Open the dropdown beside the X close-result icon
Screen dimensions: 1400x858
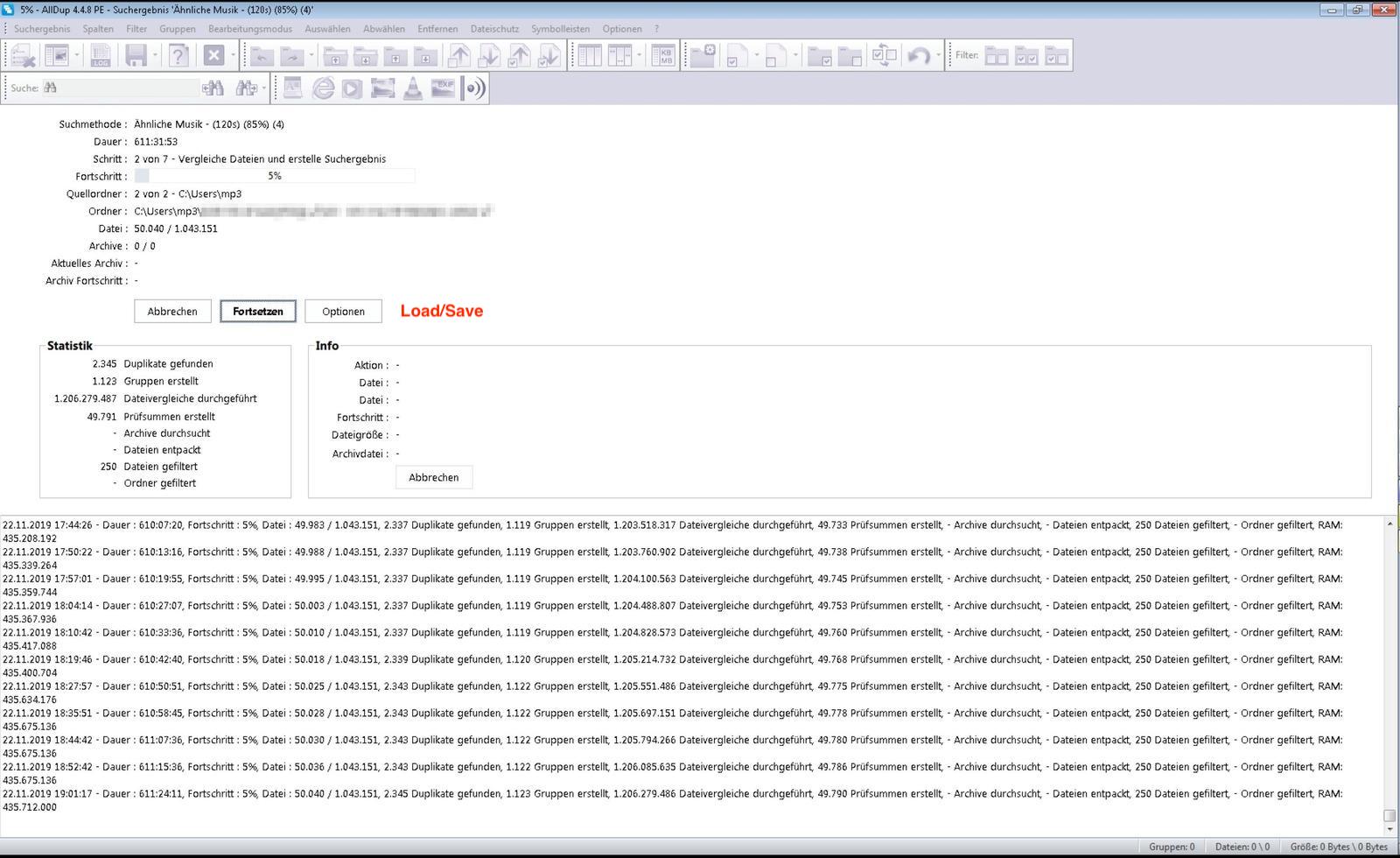233,56
